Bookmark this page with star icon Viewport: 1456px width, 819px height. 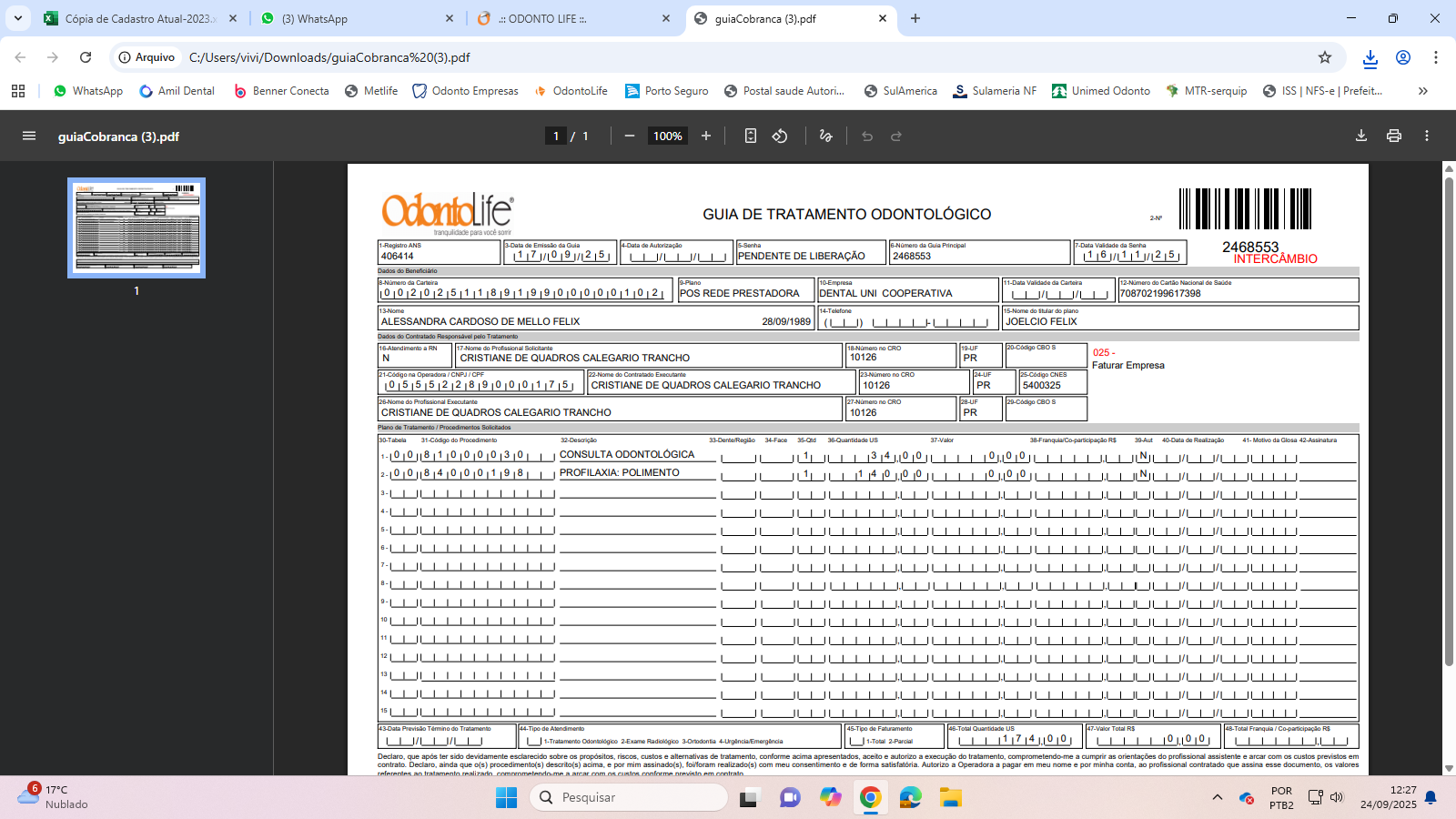1325,57
